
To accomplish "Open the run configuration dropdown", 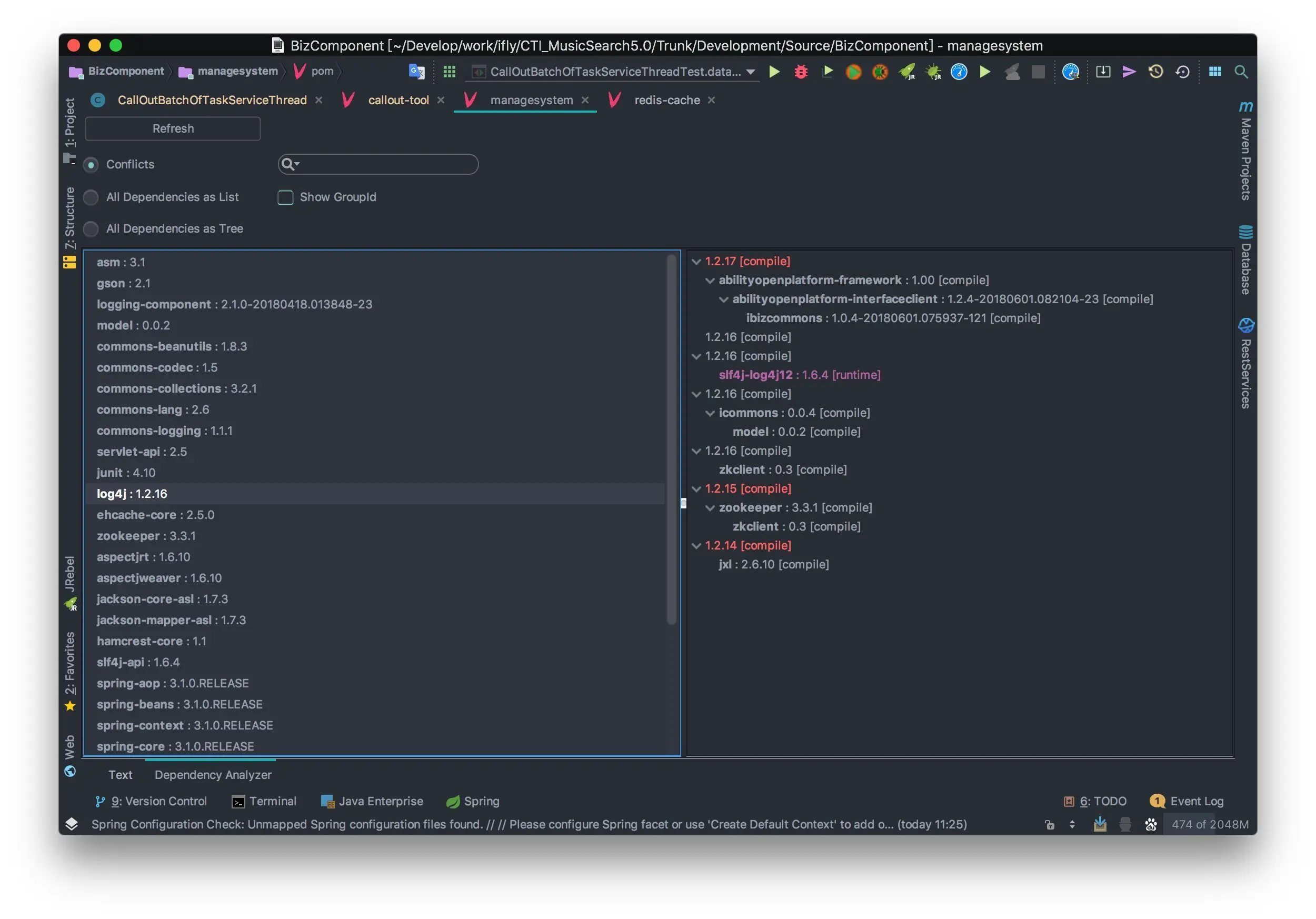I will click(750, 72).
